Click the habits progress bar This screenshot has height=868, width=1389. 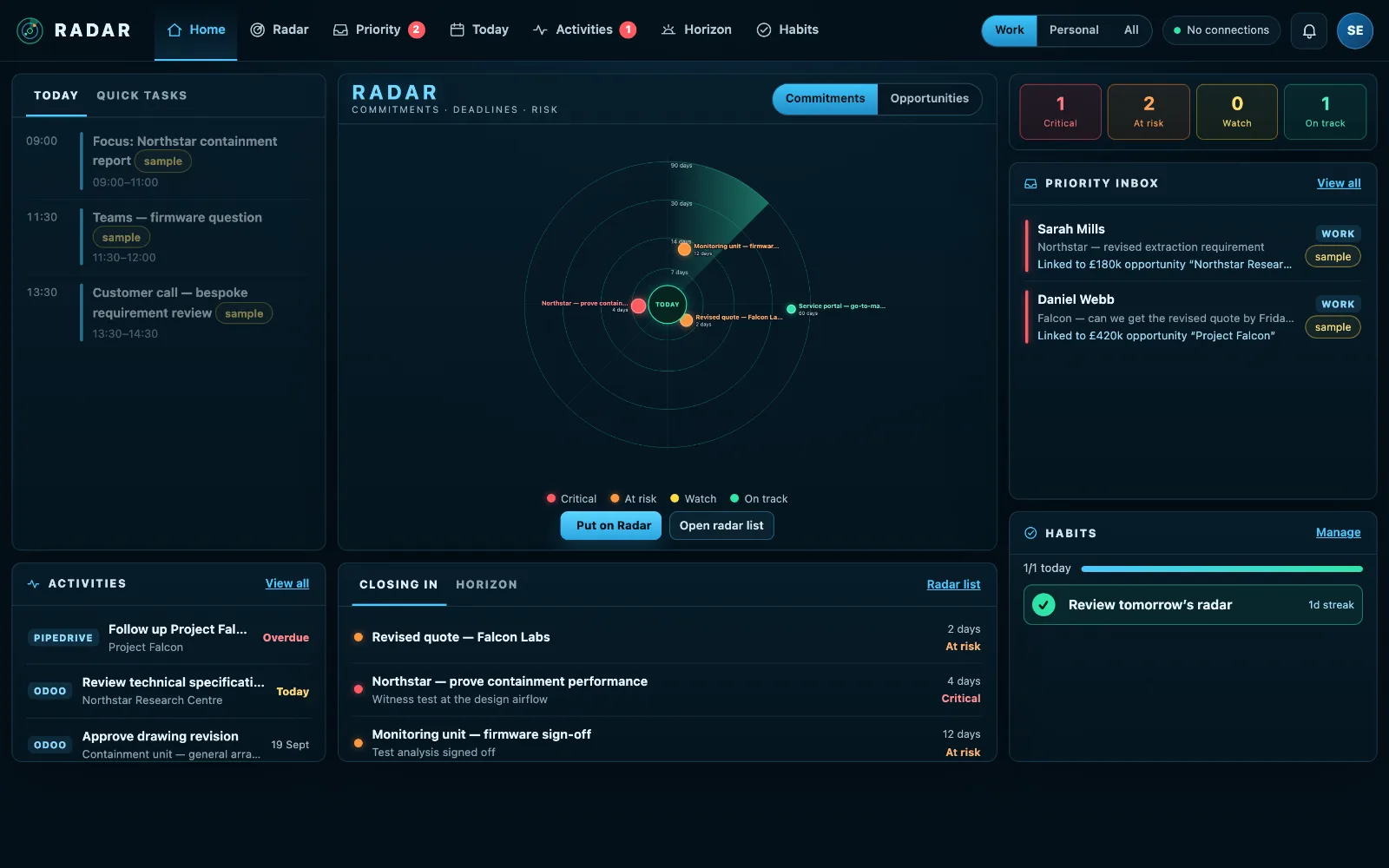click(1222, 569)
